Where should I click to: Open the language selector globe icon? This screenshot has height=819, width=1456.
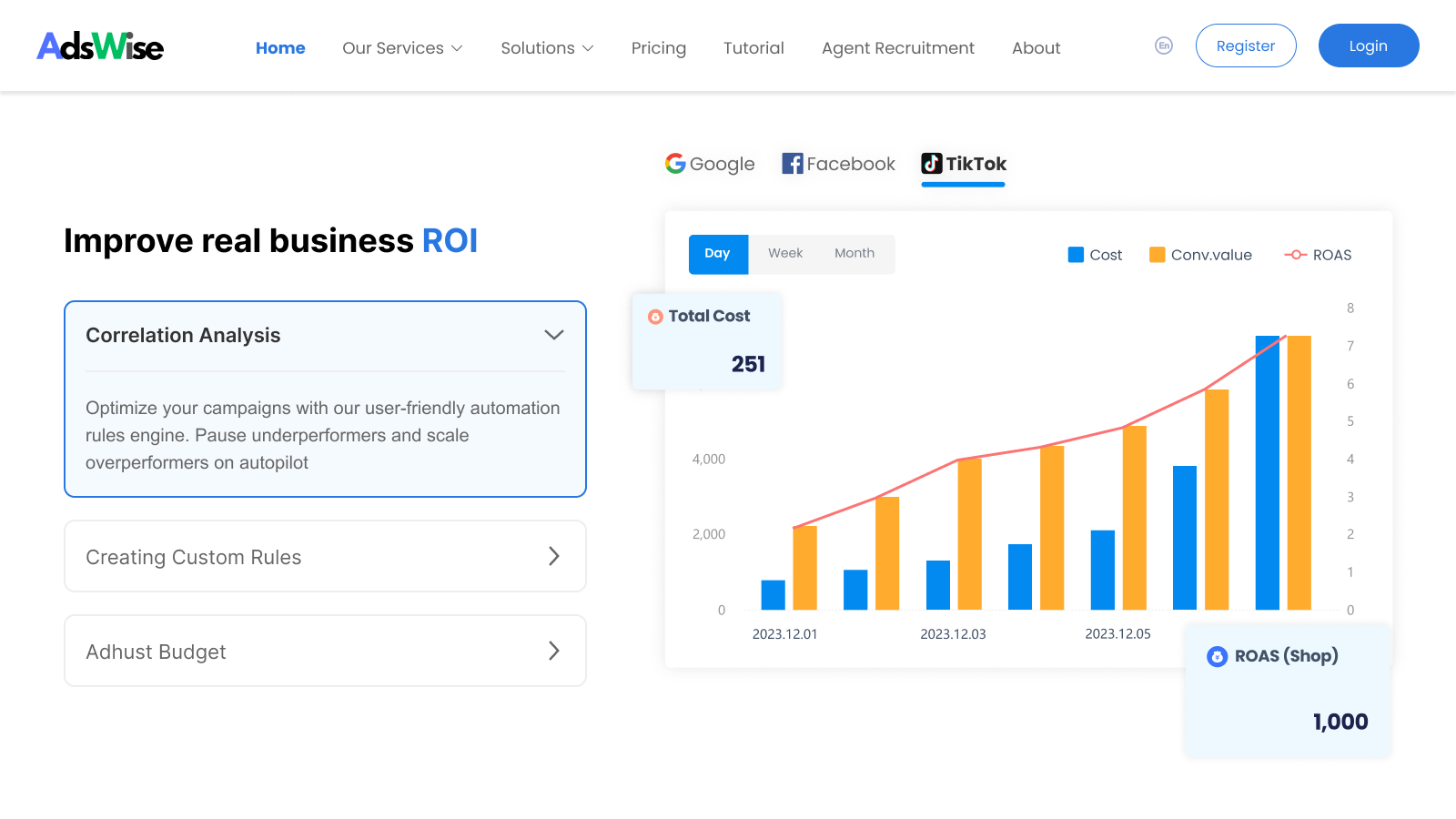coord(1163,45)
